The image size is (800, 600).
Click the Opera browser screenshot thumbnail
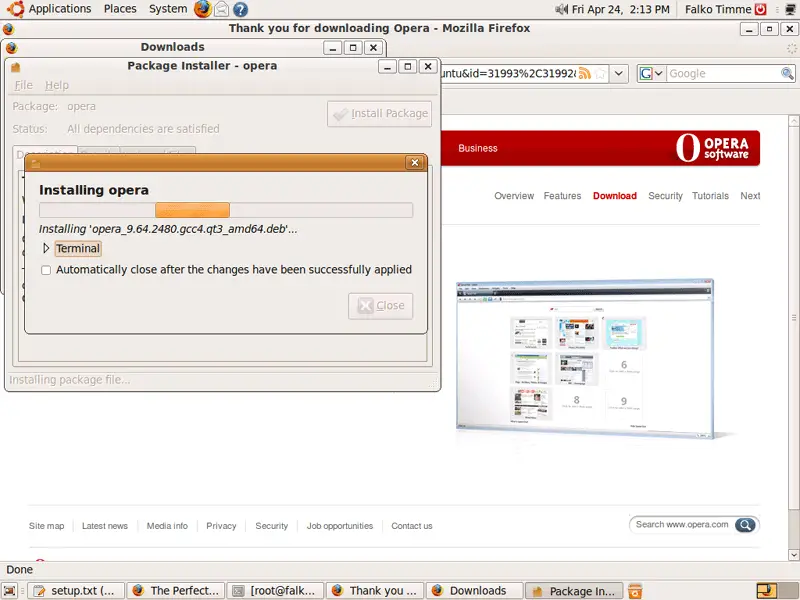585,359
